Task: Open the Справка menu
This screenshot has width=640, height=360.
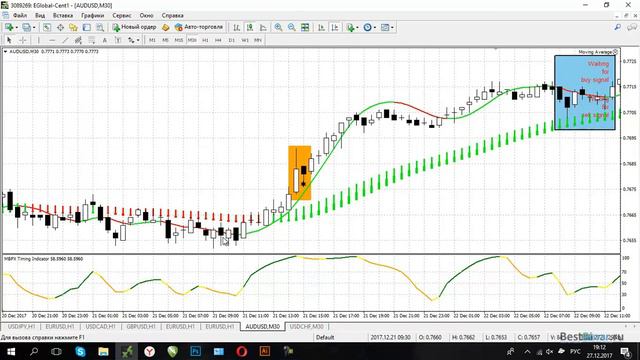Action: pyautogui.click(x=172, y=16)
